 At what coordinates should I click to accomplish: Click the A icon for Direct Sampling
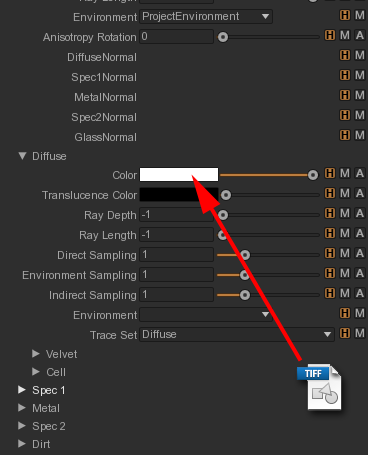[x=360, y=253]
